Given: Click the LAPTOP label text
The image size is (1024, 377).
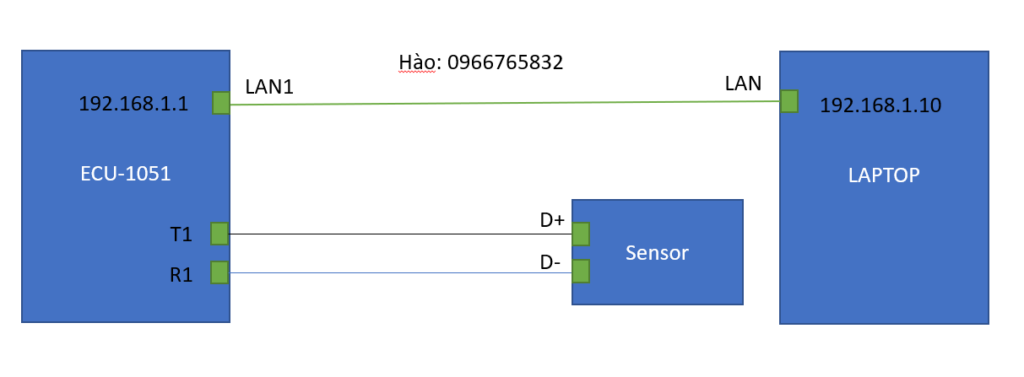Looking at the screenshot, I should coord(884,174).
